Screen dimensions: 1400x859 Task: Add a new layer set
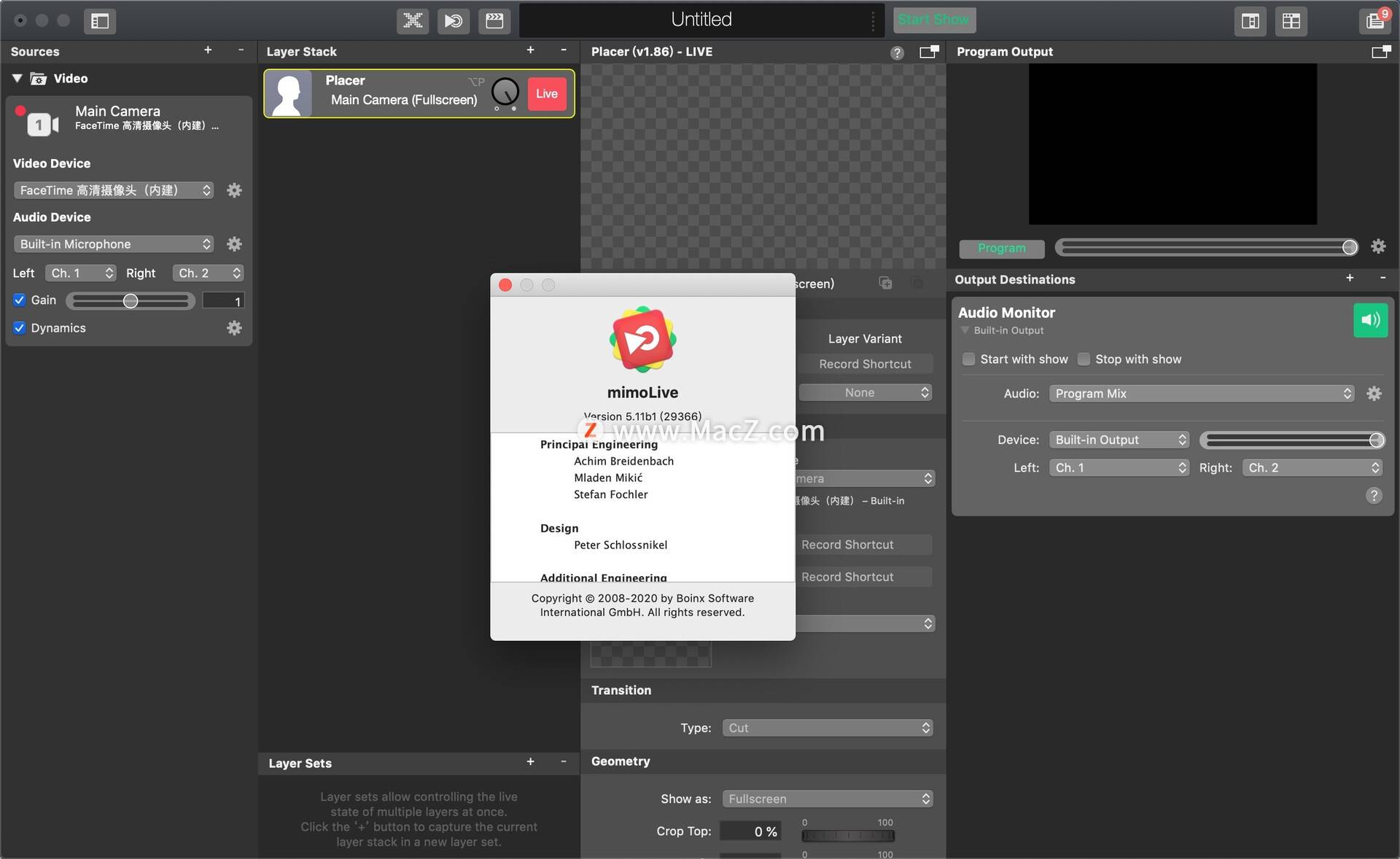tap(530, 762)
